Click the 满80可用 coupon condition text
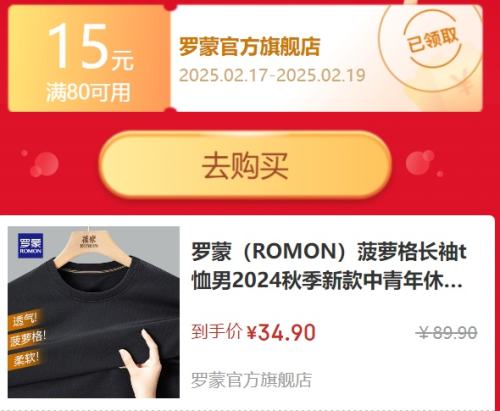The width and height of the screenshot is (500, 411). coord(88,92)
